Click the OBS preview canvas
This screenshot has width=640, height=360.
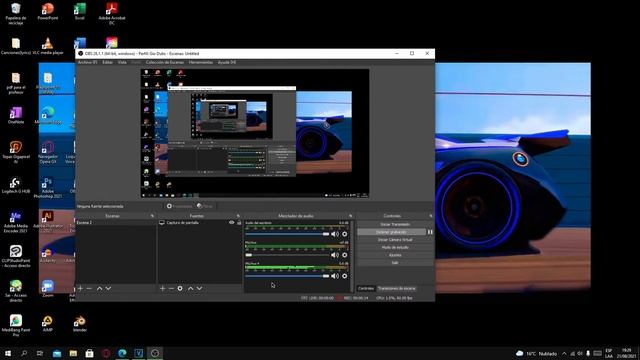coord(255,133)
